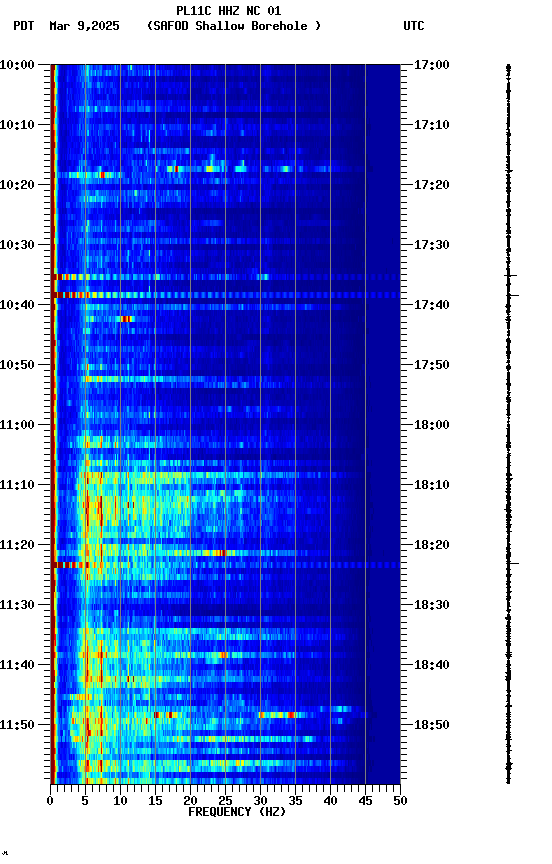Click the '11:40' PDT time label
The width and height of the screenshot is (552, 864).
[x=17, y=665]
